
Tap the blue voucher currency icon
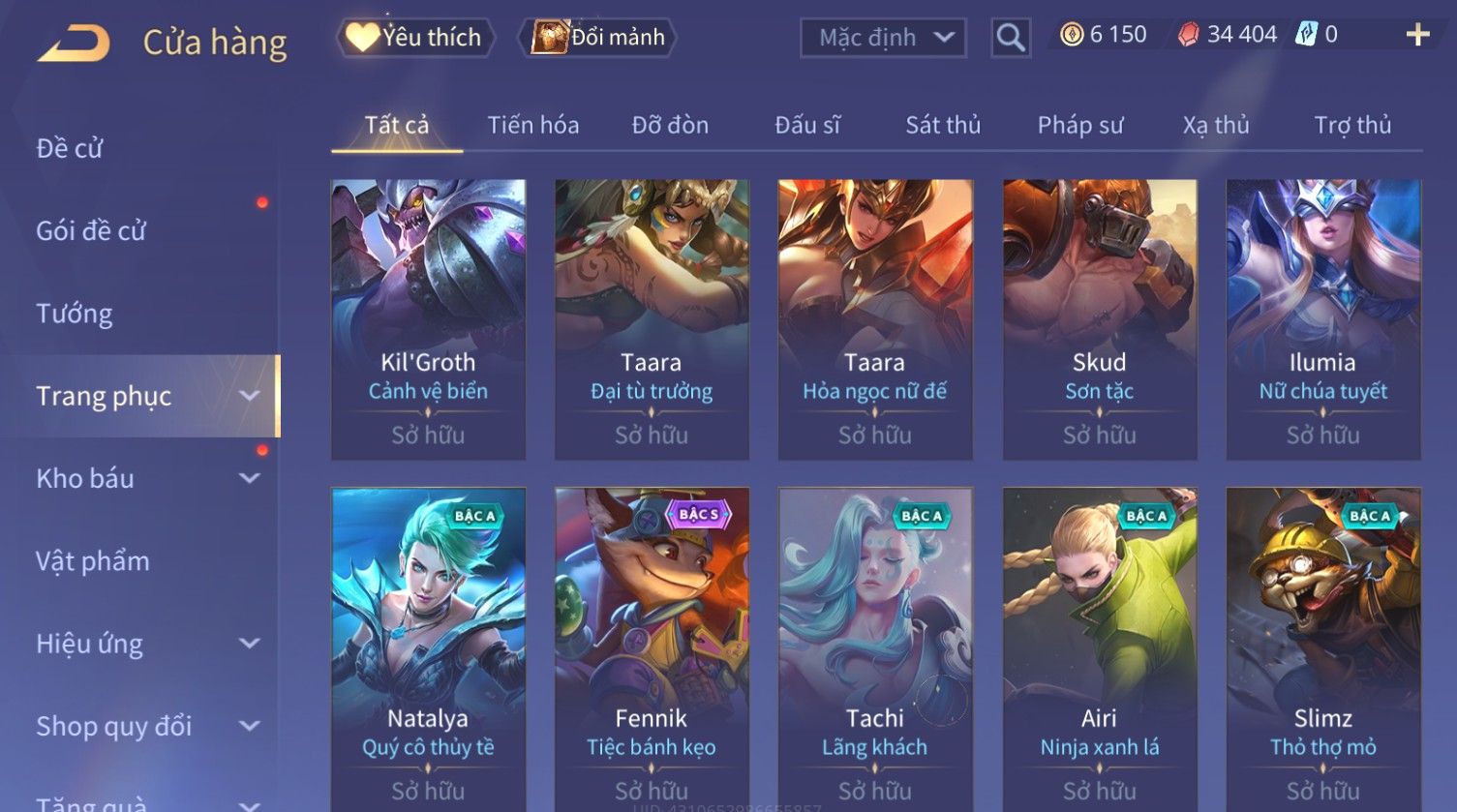[x=1306, y=35]
